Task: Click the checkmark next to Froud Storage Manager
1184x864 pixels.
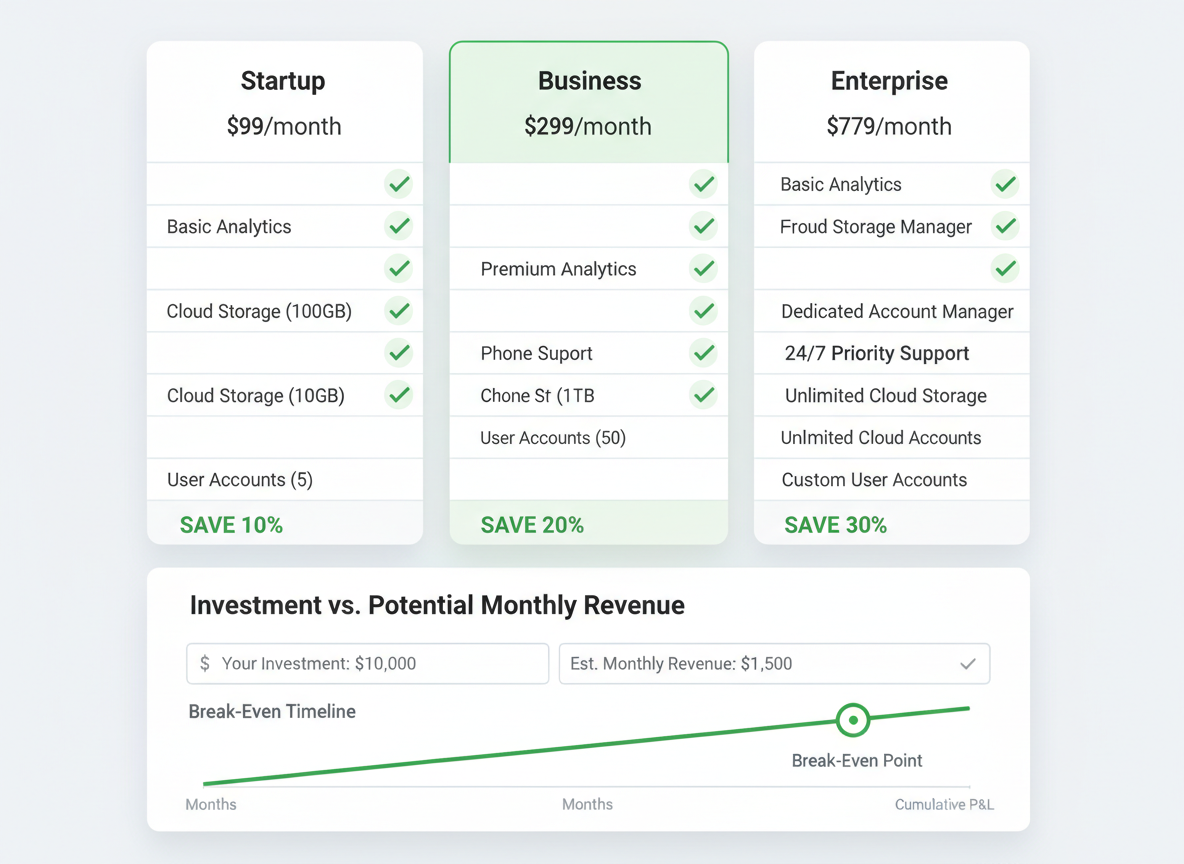Action: pyautogui.click(x=1005, y=226)
